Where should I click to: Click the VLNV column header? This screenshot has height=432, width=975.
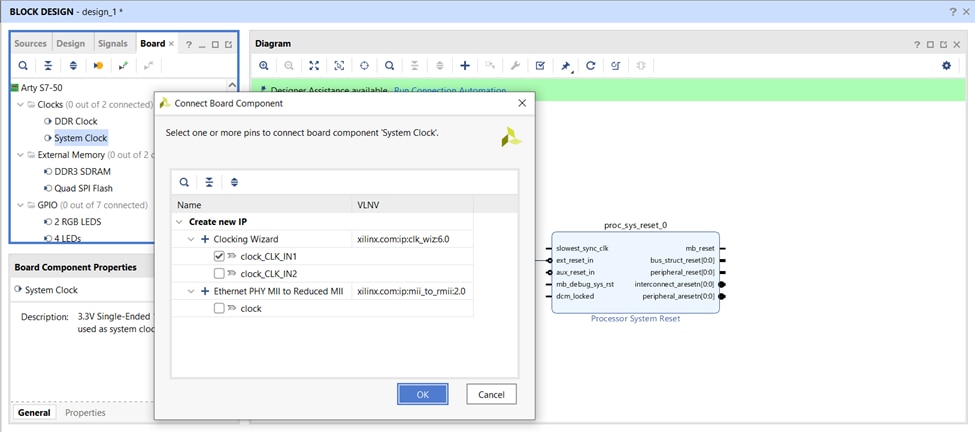412,205
